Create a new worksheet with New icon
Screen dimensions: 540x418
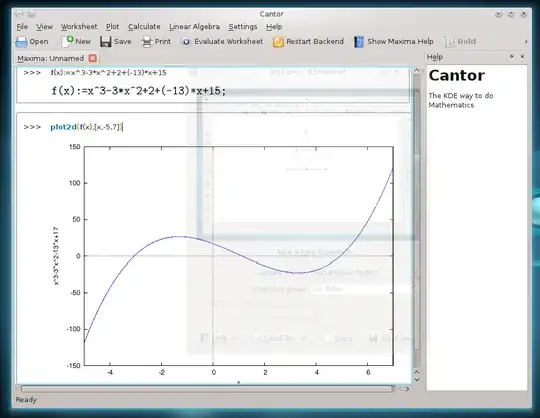(x=67, y=42)
